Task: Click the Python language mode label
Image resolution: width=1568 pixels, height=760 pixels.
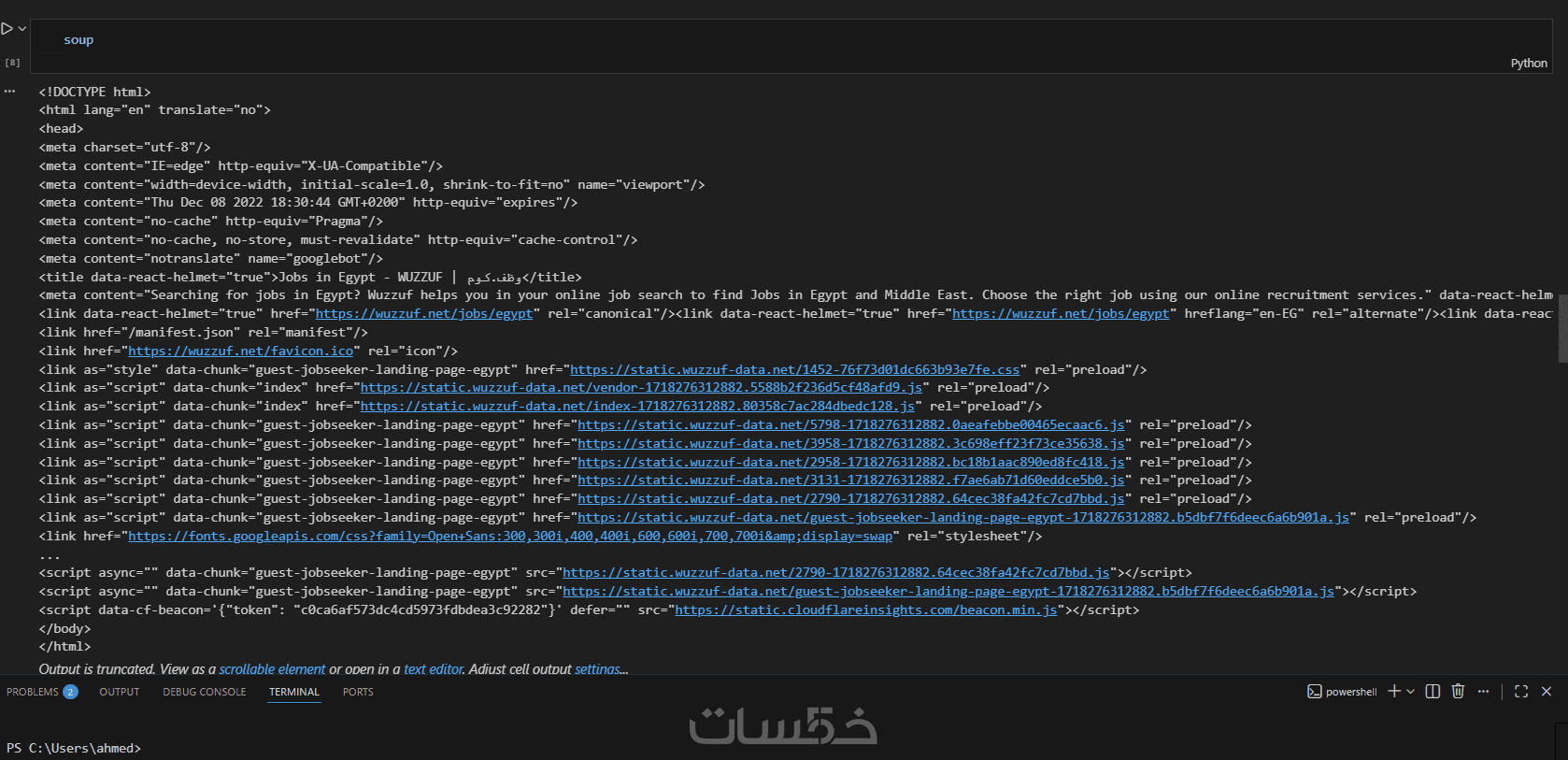Action: [x=1529, y=64]
